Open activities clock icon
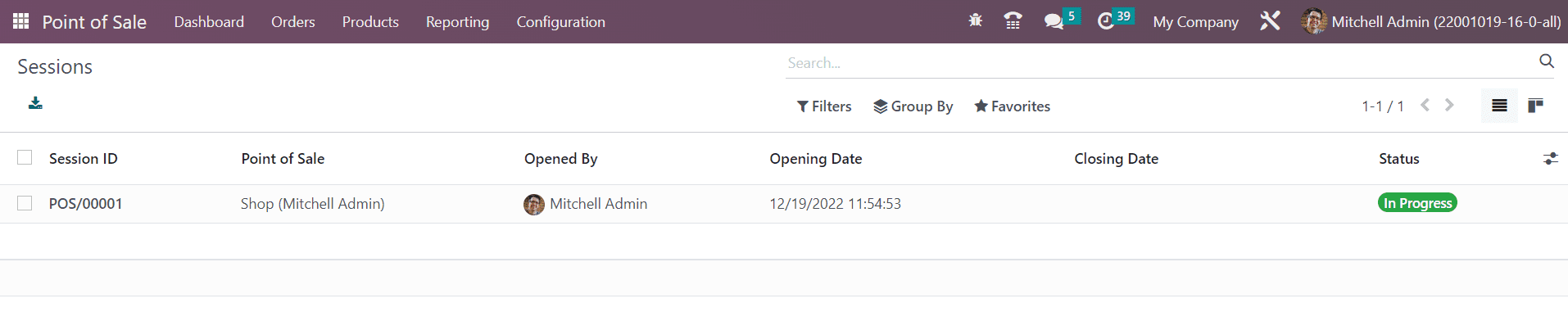Screen dimensions: 1568x330 pyautogui.click(x=1106, y=21)
